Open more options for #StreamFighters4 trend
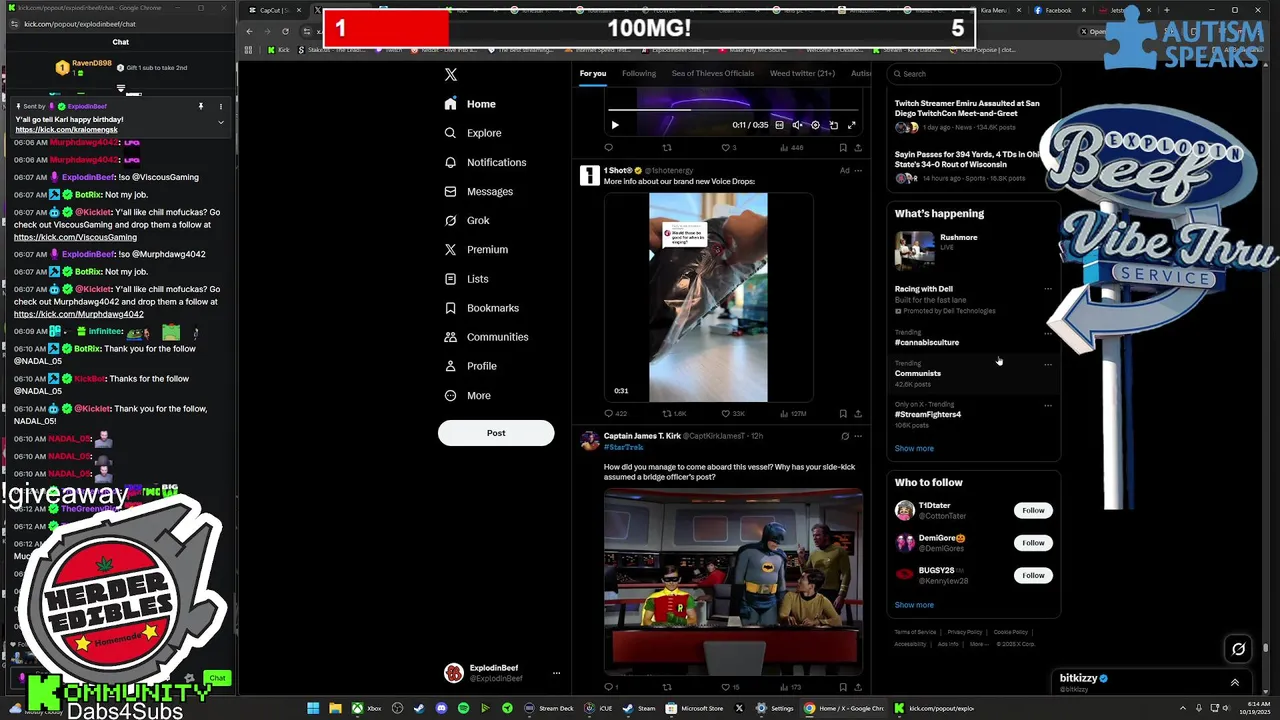This screenshot has height=720, width=1280. (x=1048, y=405)
